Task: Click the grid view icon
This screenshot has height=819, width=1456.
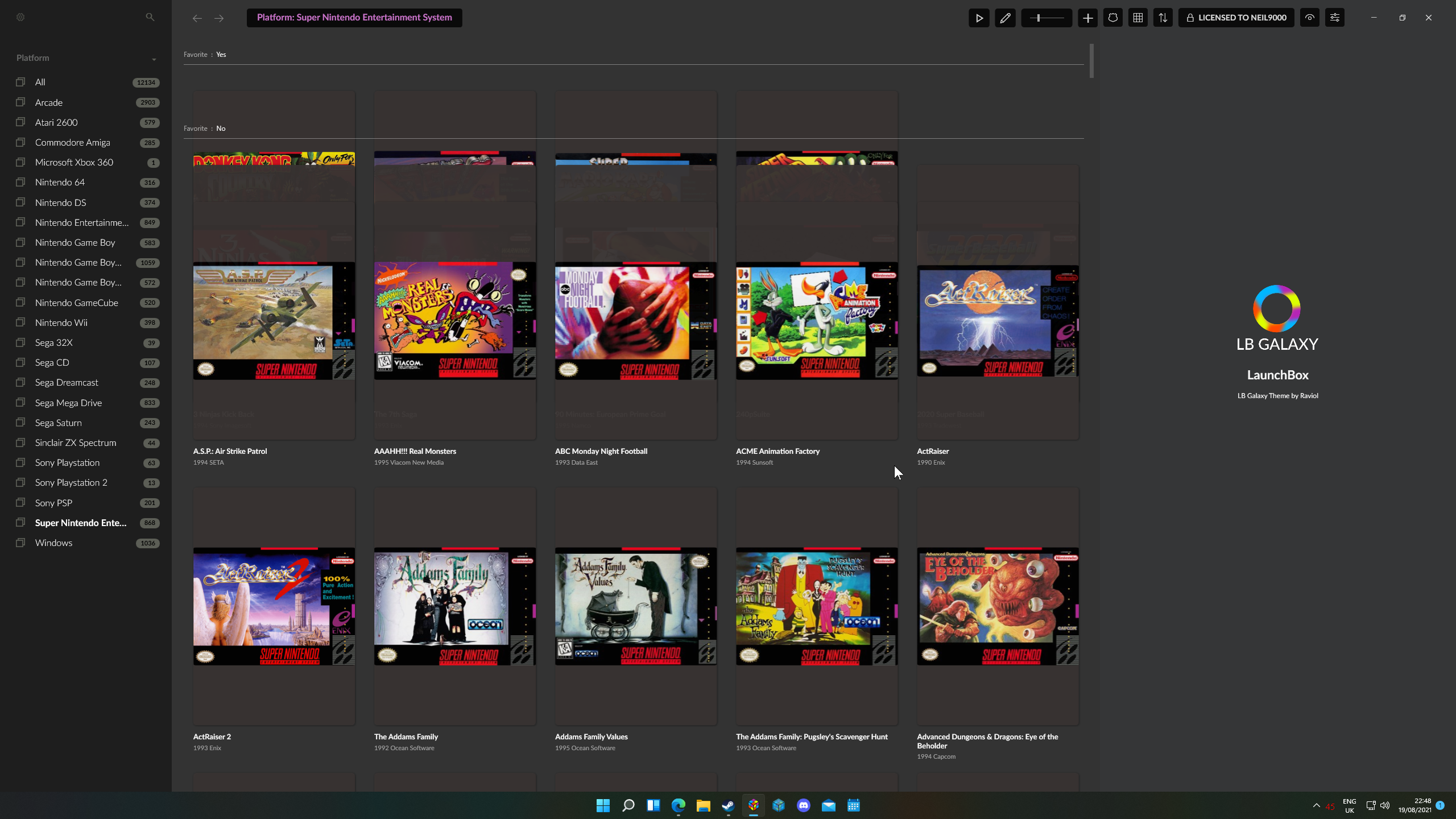Action: click(x=1137, y=18)
